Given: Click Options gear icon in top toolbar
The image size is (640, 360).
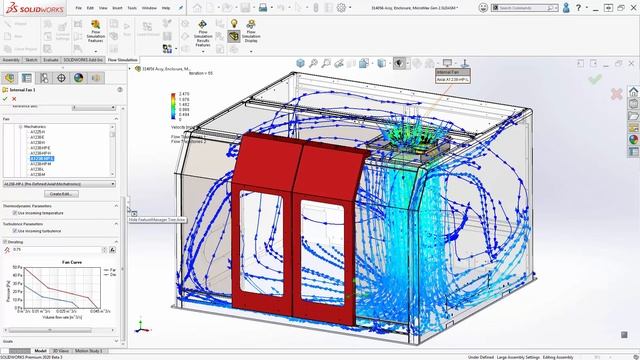Looking at the screenshot, I should coord(341,7).
